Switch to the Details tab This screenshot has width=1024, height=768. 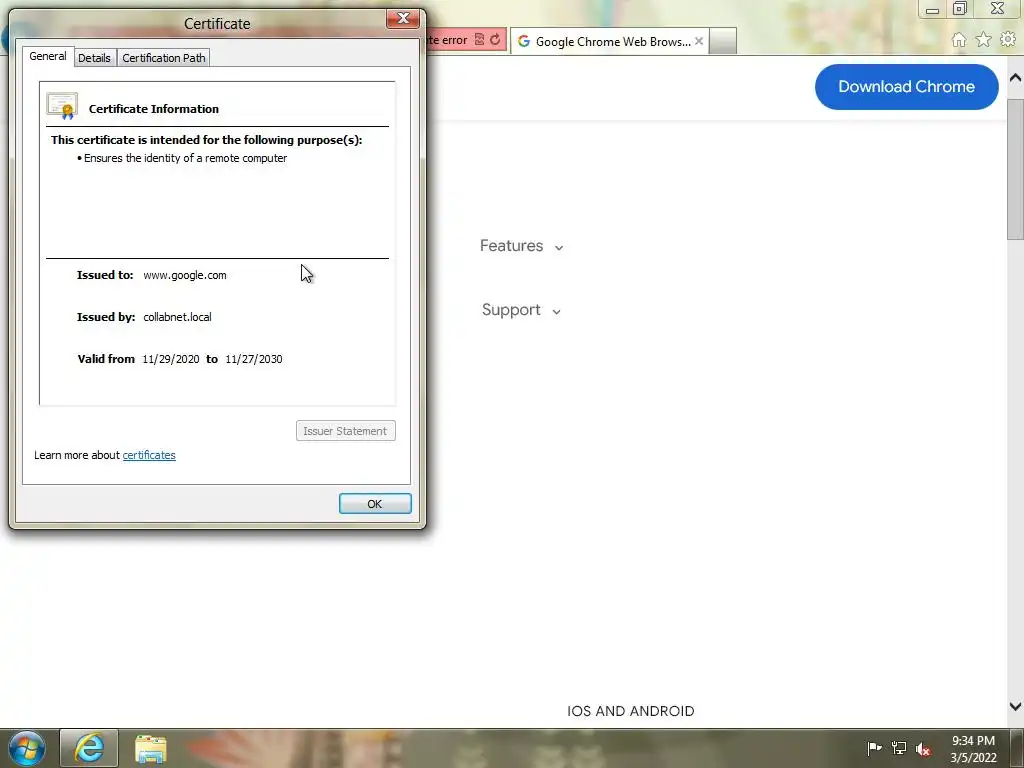pos(94,57)
